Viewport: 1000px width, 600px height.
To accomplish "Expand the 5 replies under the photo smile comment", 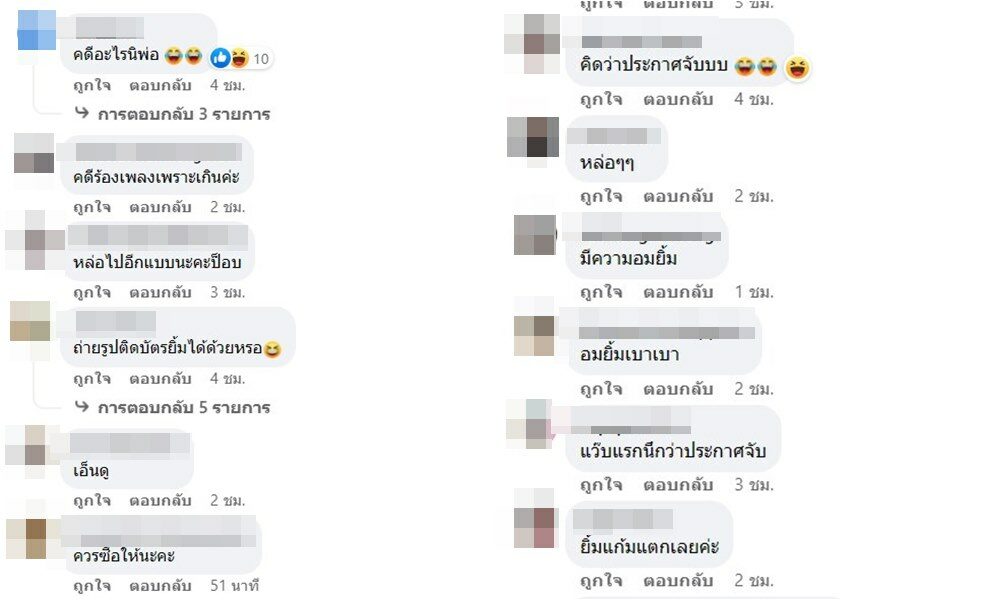I will click(184, 407).
